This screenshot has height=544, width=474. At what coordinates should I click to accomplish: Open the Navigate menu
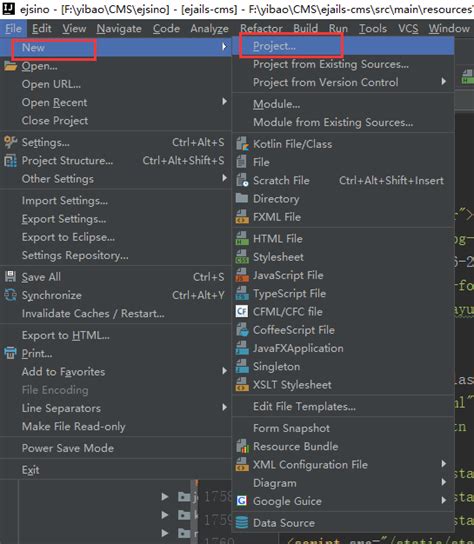pyautogui.click(x=119, y=28)
